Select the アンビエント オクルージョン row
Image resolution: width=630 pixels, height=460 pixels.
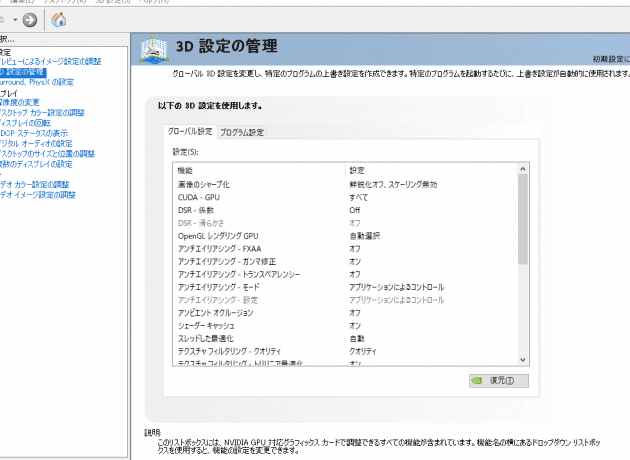[346, 313]
